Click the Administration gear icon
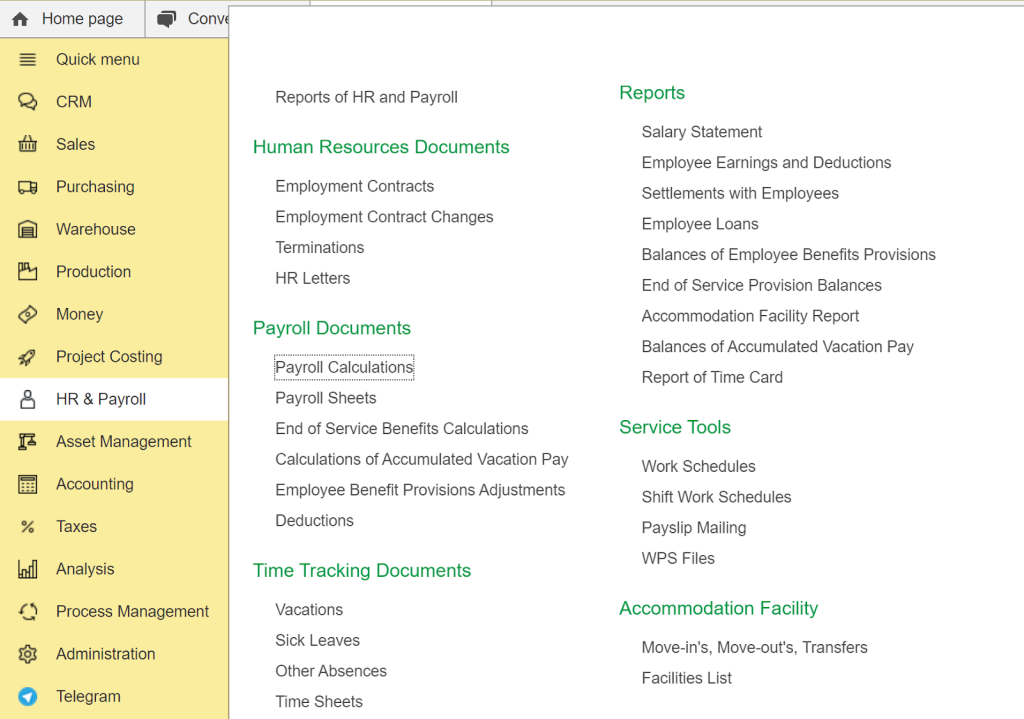Viewport: 1024px width, 719px height. [27, 654]
